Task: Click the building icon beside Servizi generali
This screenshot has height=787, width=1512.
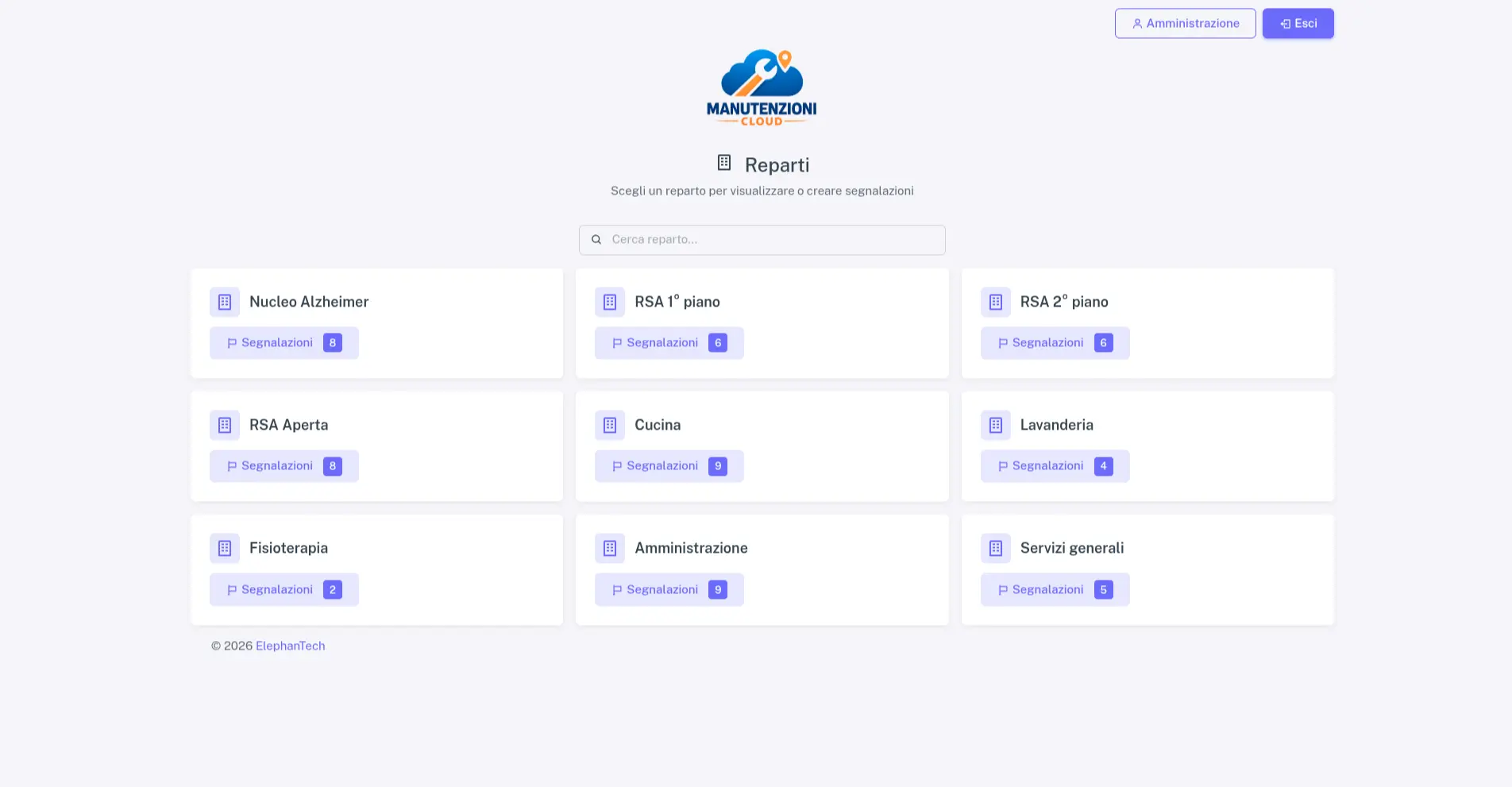Action: click(996, 548)
